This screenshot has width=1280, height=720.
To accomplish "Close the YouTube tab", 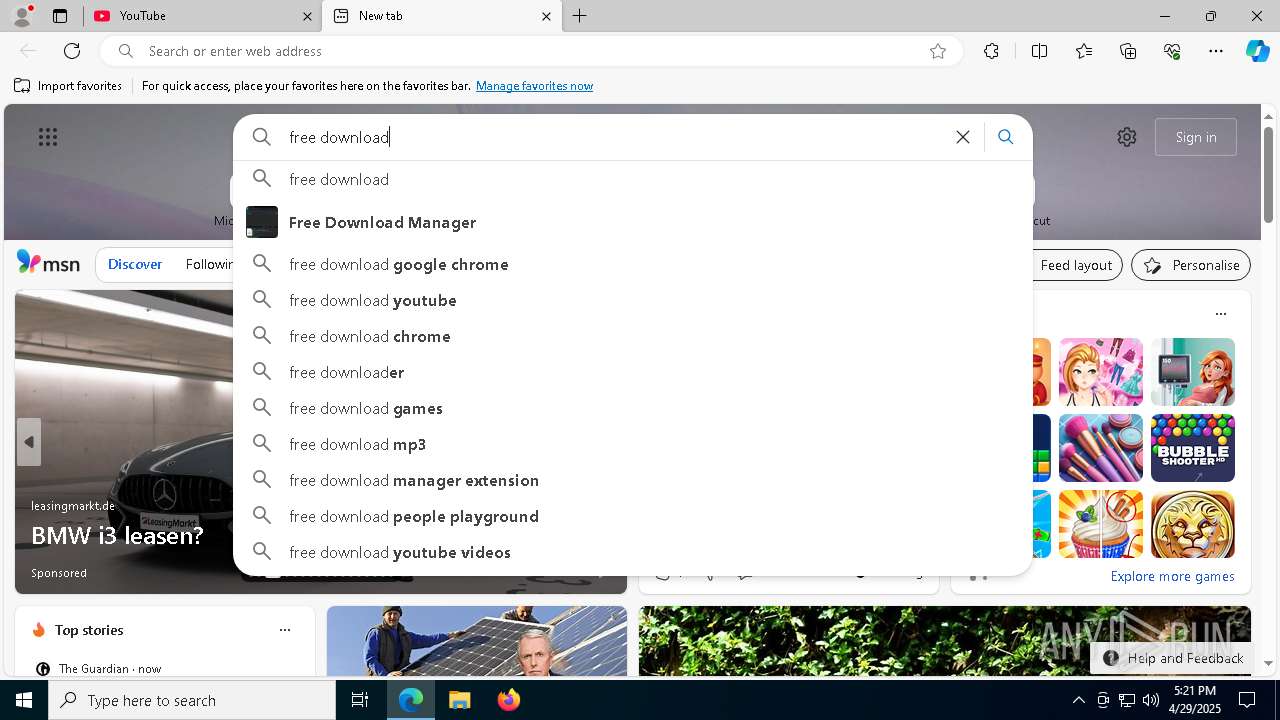I will click(307, 16).
